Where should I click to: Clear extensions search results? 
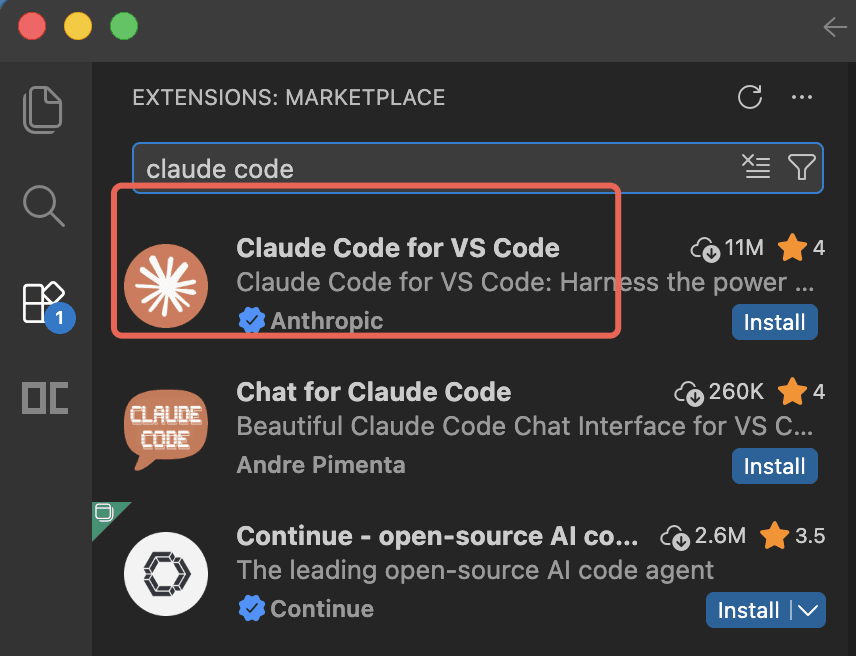(756, 167)
